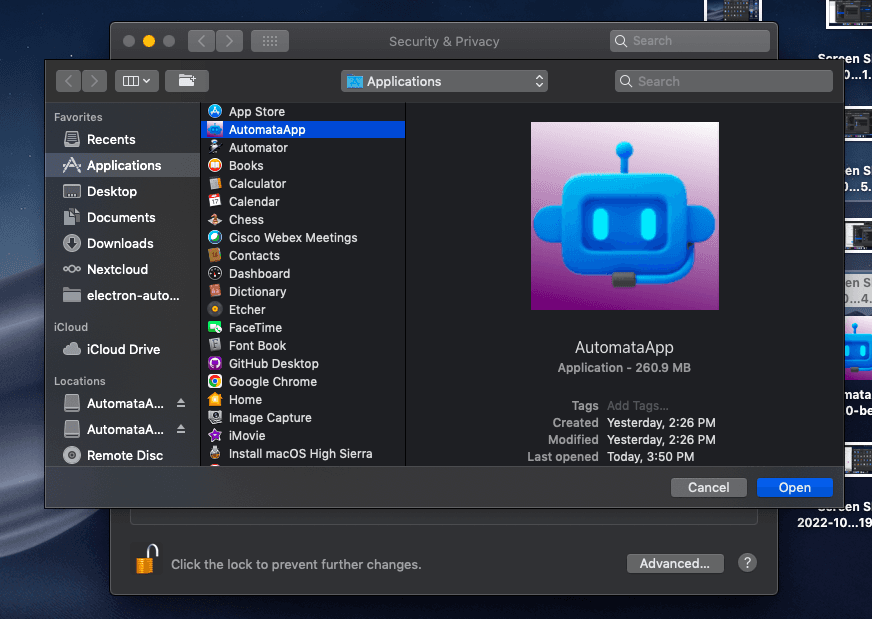
Task: Create a new folder with toolbar icon
Action: (x=187, y=81)
